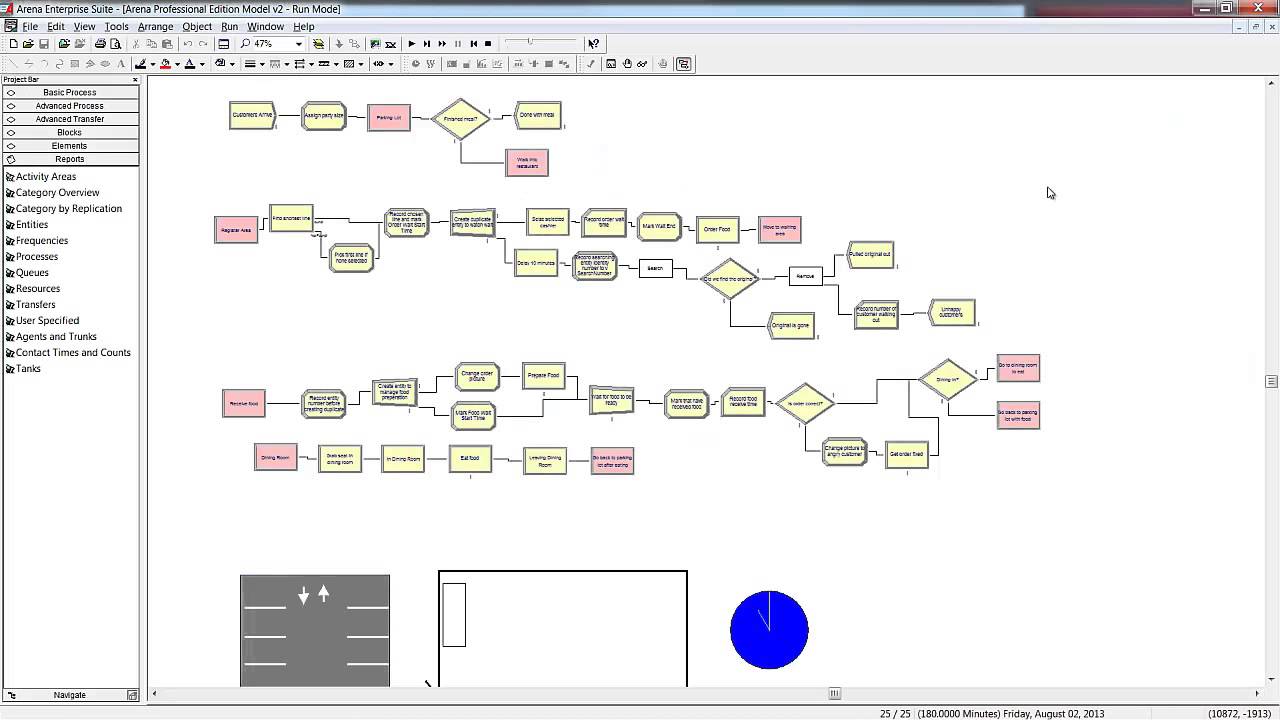Expand the Blocks panel

coord(70,132)
